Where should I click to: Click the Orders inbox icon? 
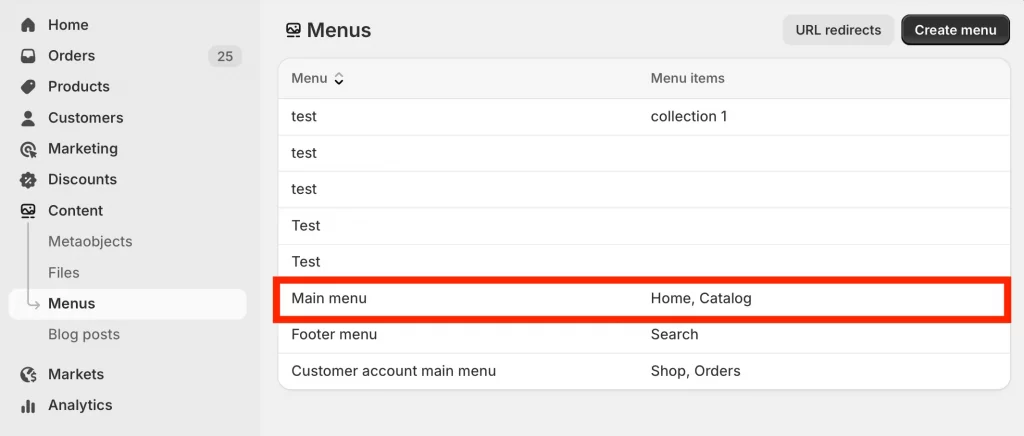click(x=28, y=56)
